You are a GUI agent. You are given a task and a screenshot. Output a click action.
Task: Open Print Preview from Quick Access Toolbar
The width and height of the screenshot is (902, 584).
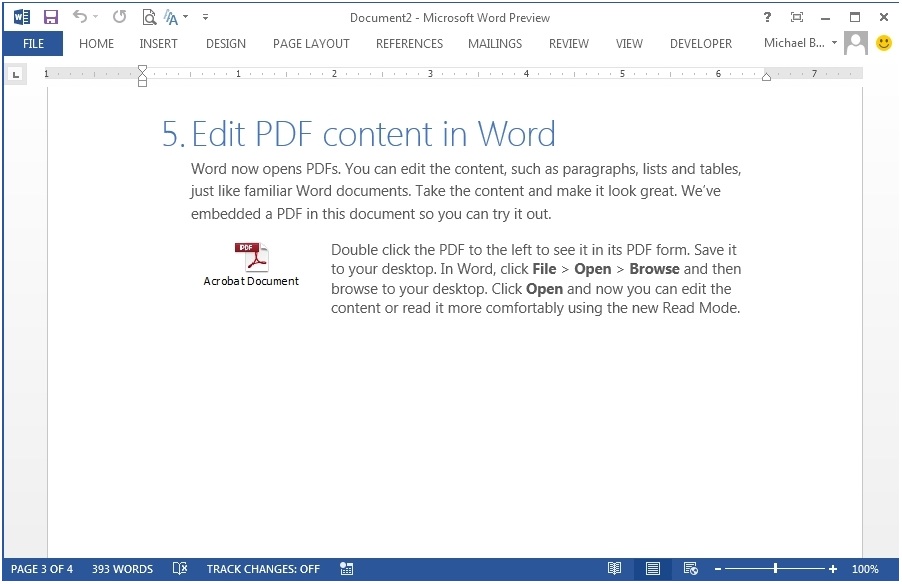[x=149, y=17]
